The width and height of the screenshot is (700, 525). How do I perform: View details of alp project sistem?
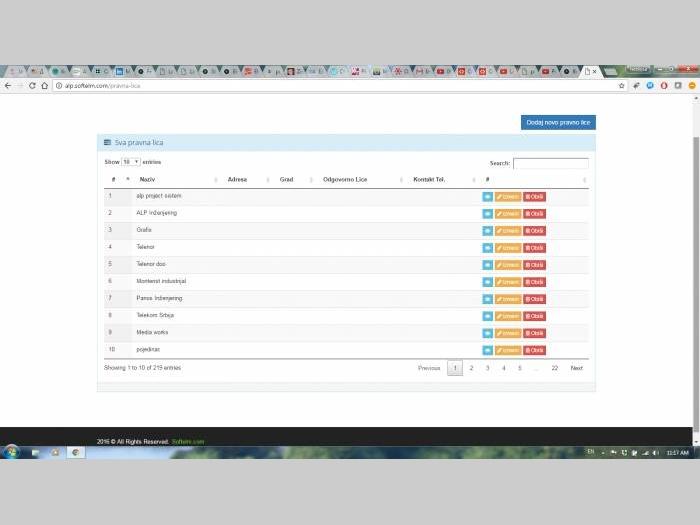[488, 196]
